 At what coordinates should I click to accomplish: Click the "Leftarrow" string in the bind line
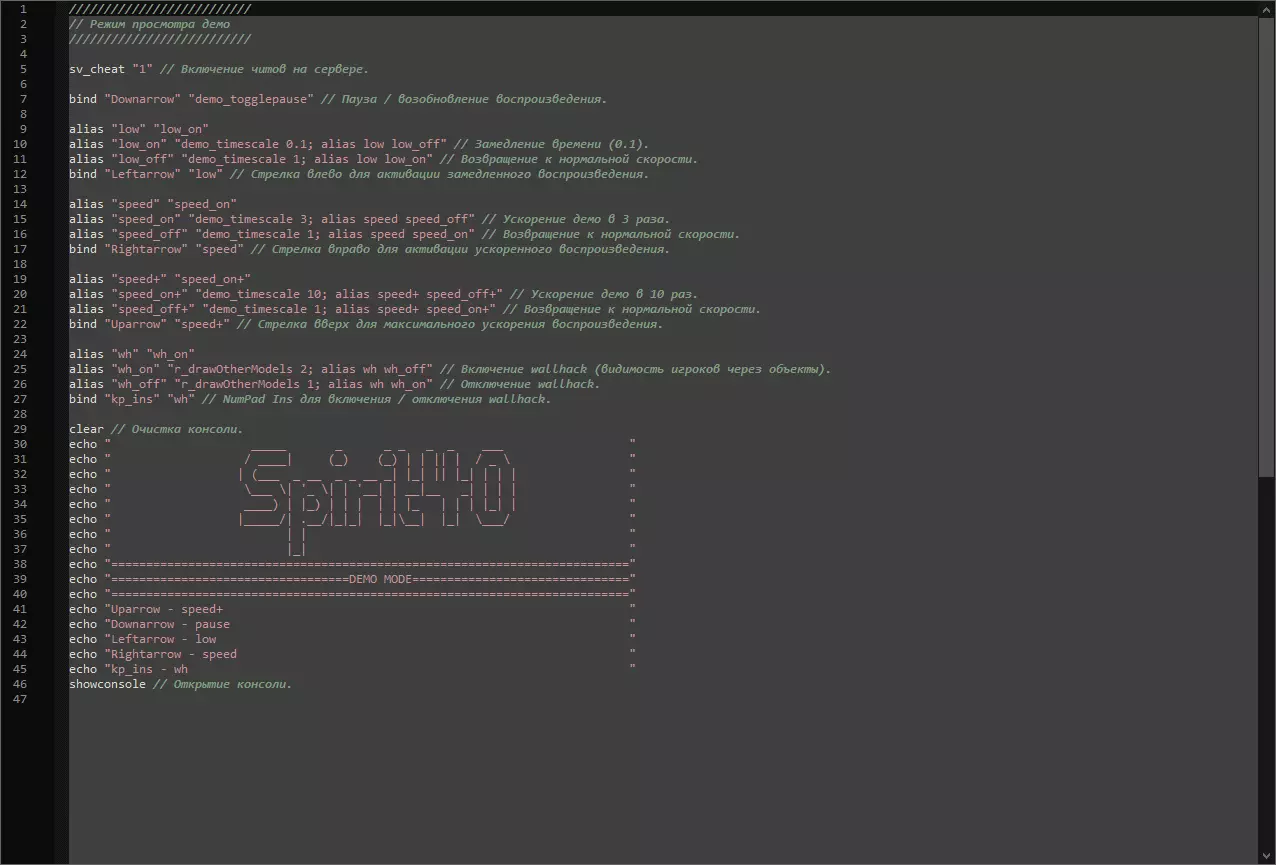[x=142, y=174]
